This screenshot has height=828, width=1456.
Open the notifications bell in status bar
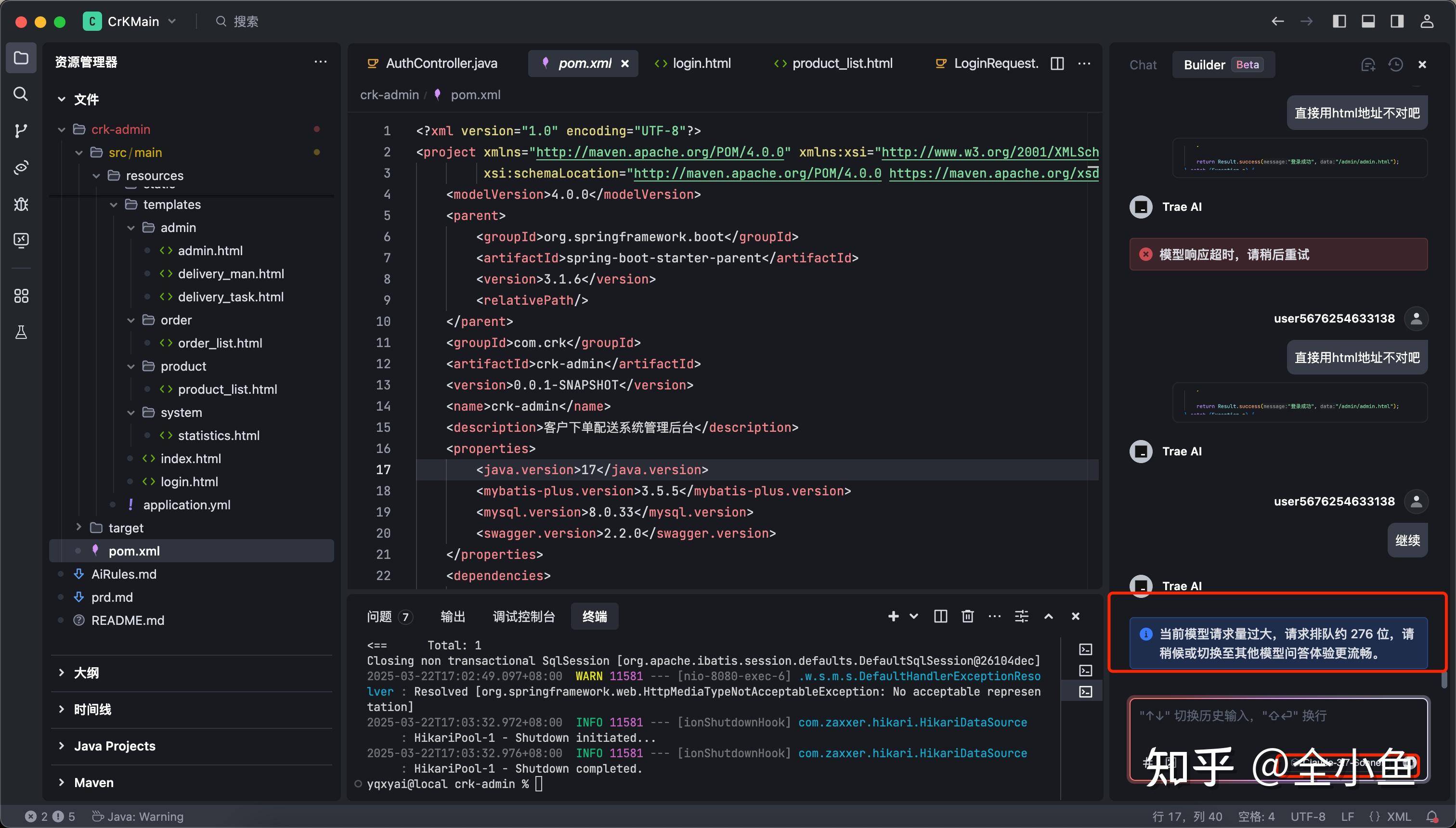click(x=1433, y=816)
